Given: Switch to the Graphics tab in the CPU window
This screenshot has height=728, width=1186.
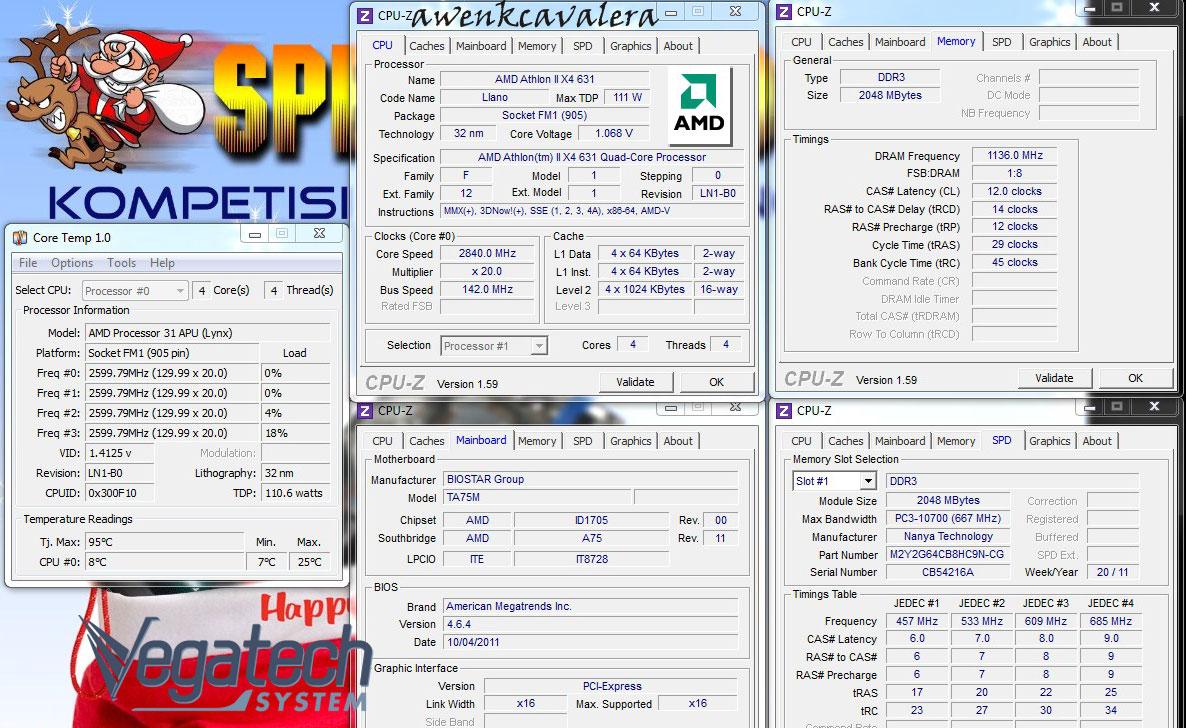Looking at the screenshot, I should [631, 46].
